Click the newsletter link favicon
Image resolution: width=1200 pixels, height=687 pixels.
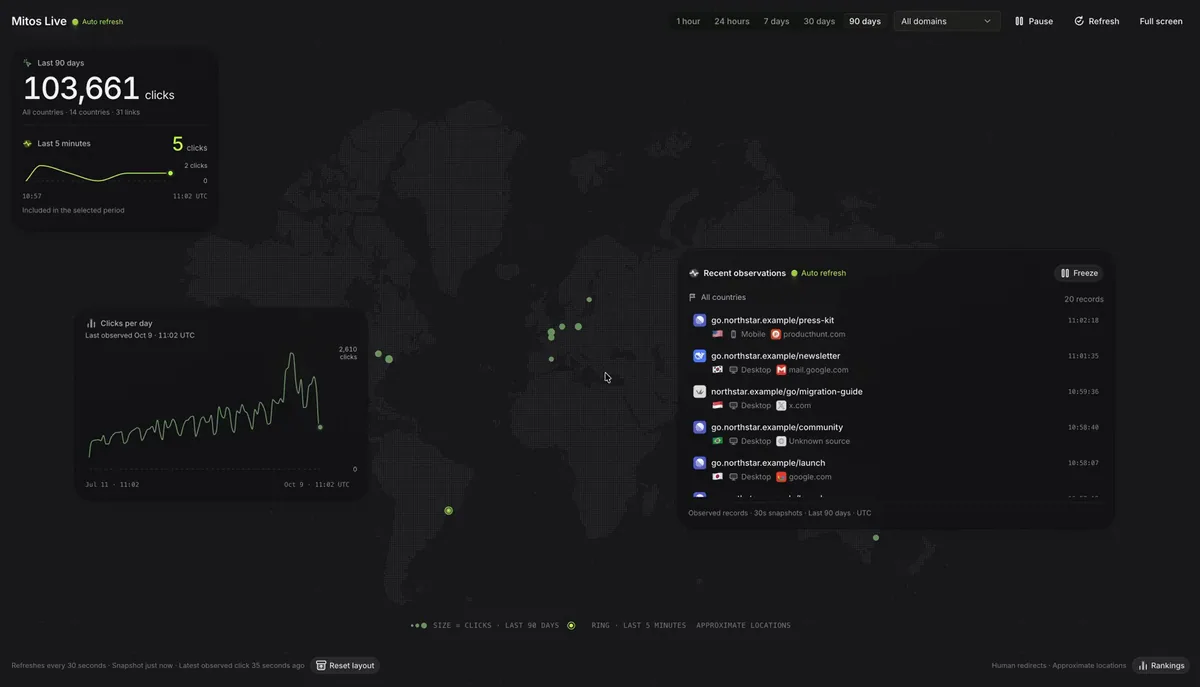[700, 356]
